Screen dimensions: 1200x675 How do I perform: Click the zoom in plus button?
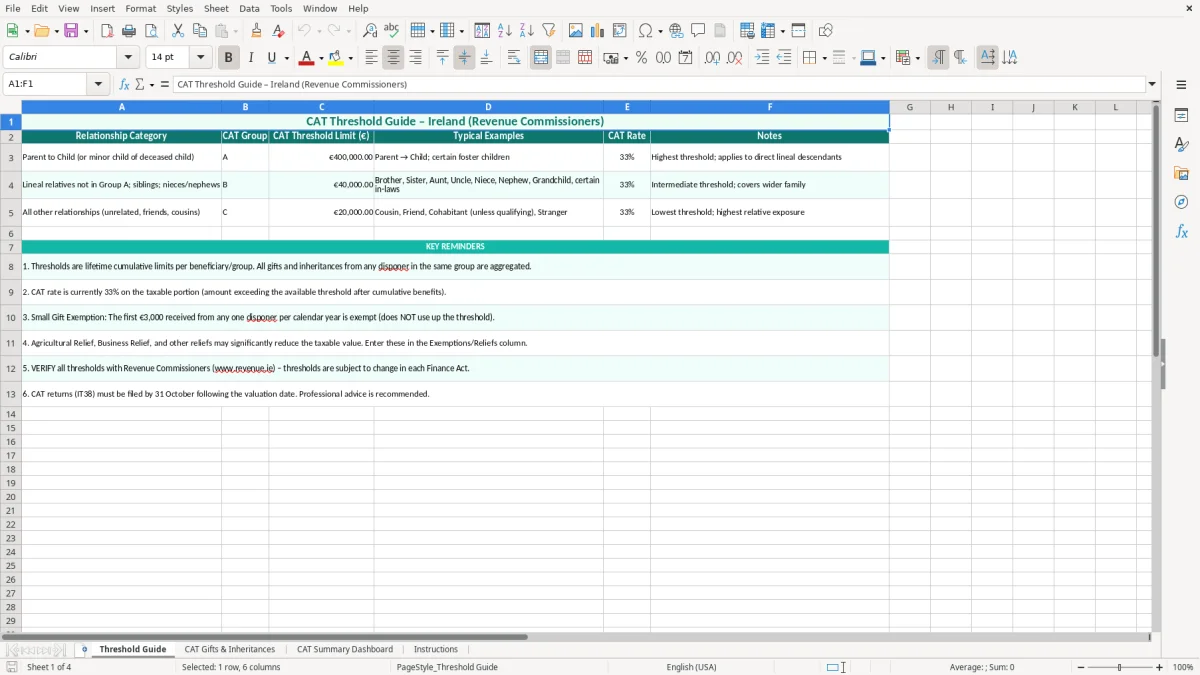pos(1159,667)
